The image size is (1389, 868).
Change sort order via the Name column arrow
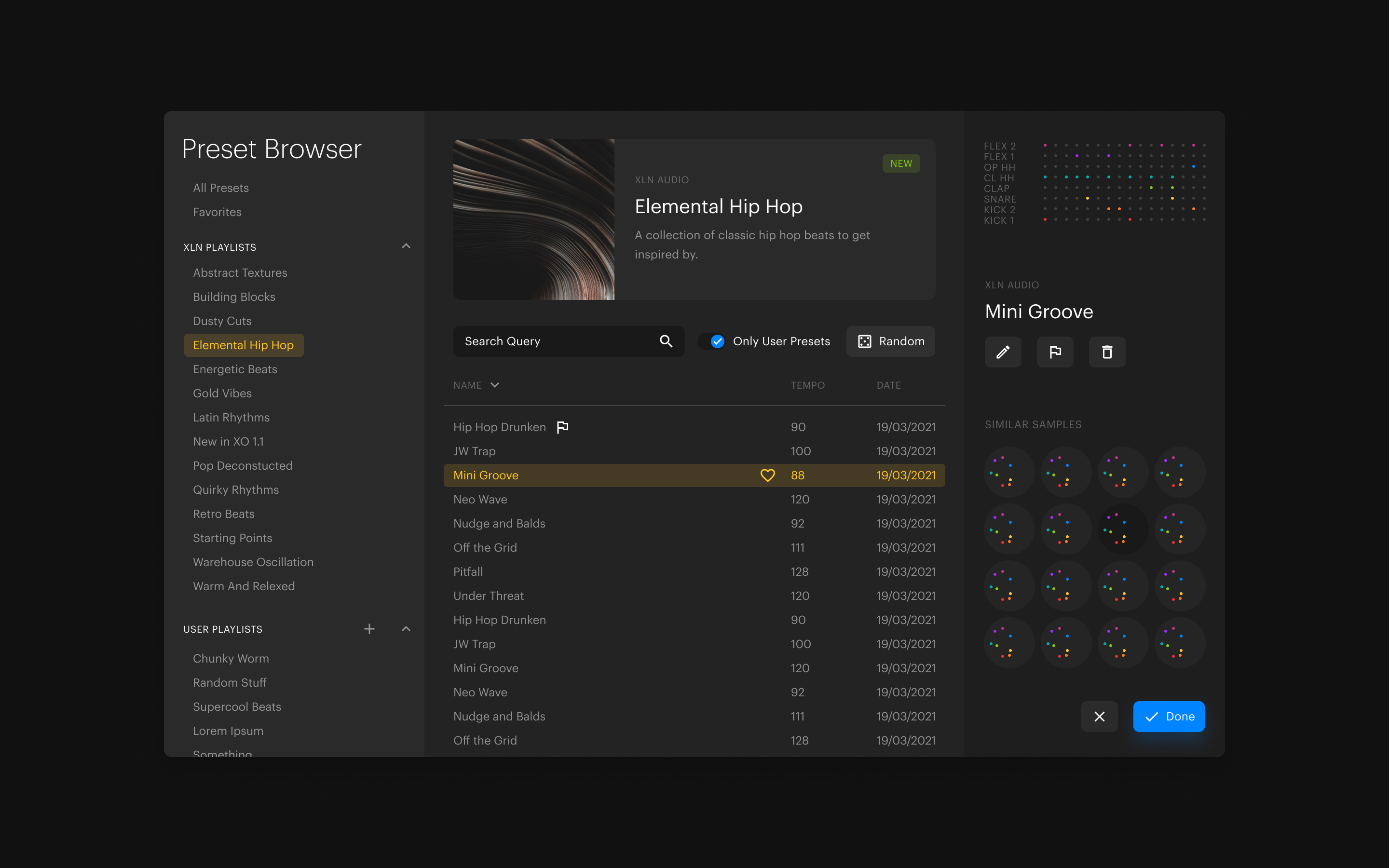pos(495,385)
